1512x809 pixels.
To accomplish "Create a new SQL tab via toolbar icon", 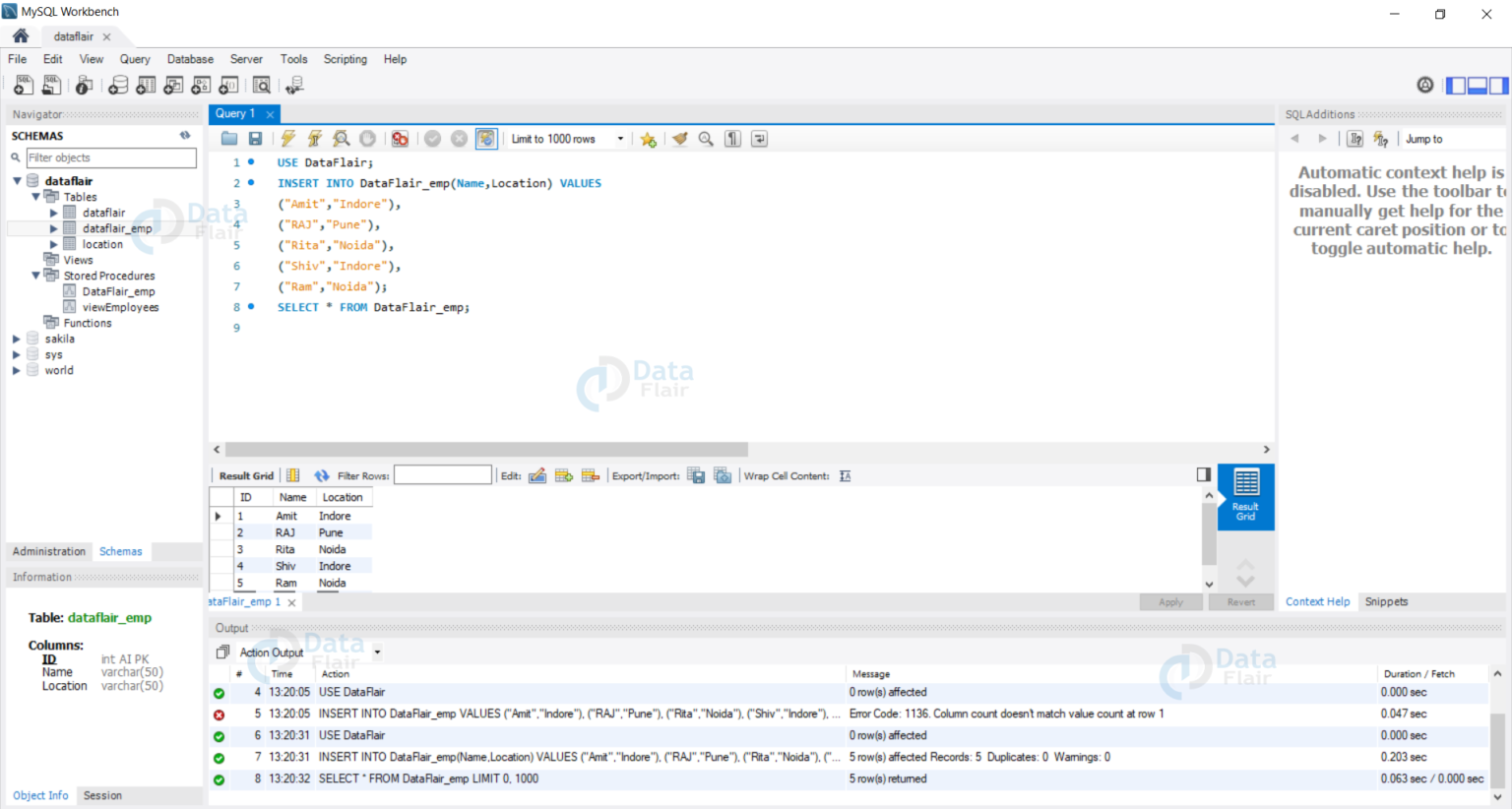I will pyautogui.click(x=24, y=86).
